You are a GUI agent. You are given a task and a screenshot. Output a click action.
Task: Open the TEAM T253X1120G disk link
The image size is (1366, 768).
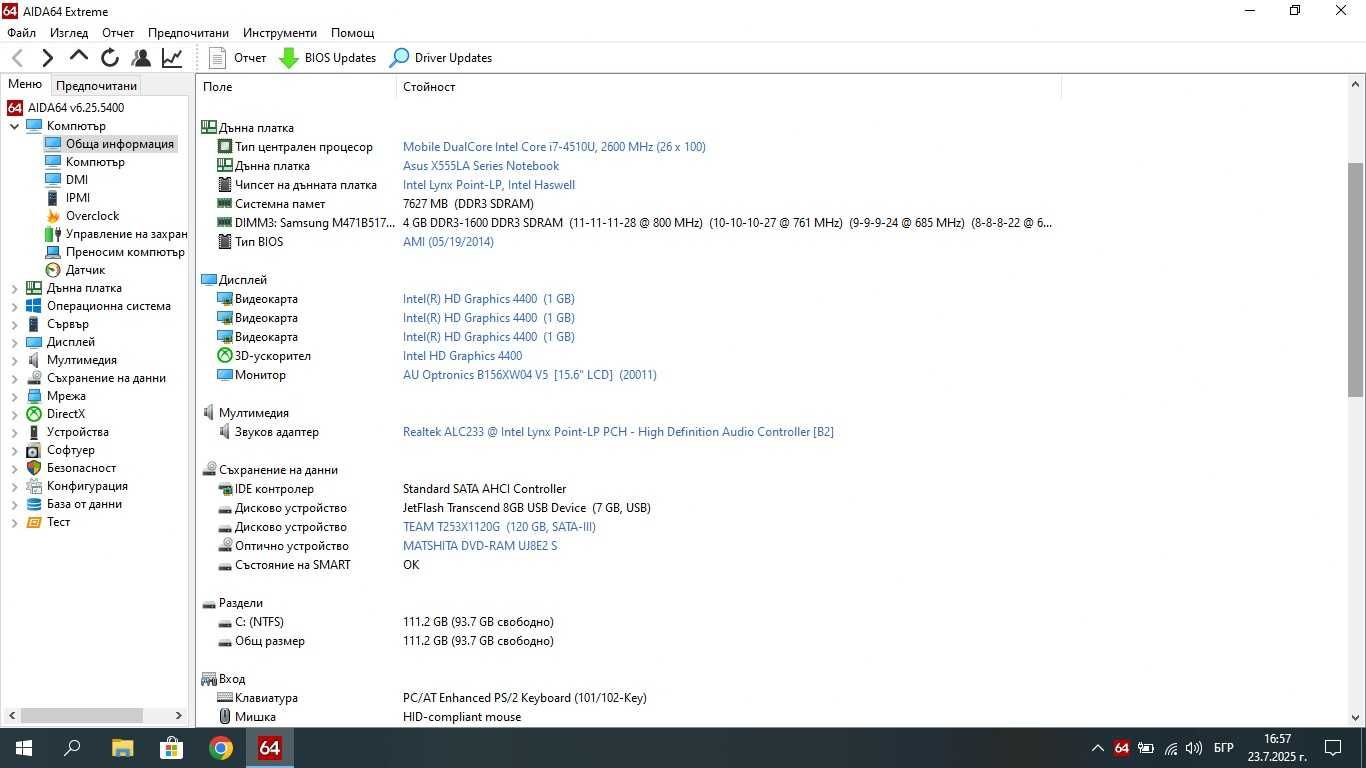coord(499,527)
